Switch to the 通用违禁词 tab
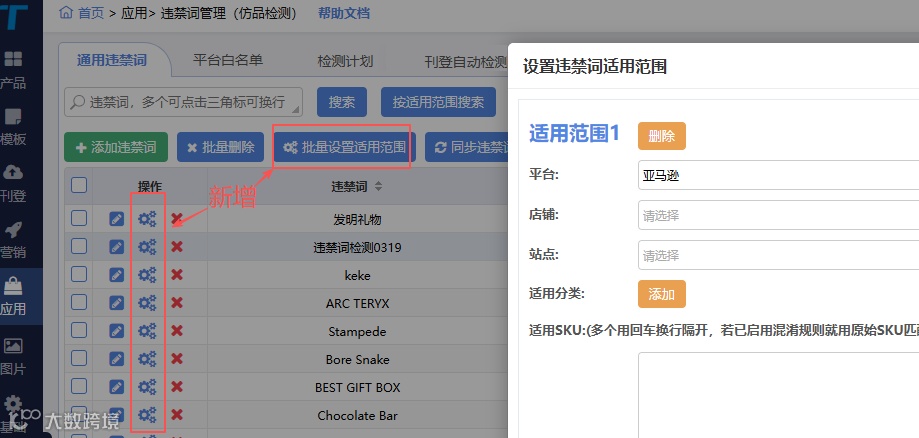Image resolution: width=919 pixels, height=438 pixels. [x=111, y=60]
